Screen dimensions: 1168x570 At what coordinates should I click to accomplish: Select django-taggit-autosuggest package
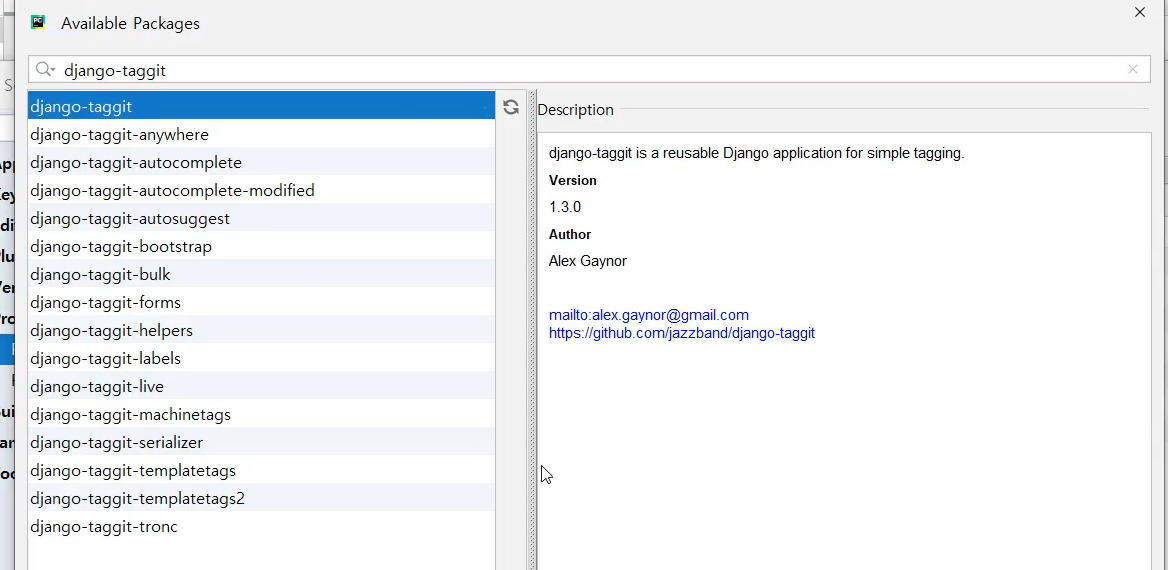(261, 218)
